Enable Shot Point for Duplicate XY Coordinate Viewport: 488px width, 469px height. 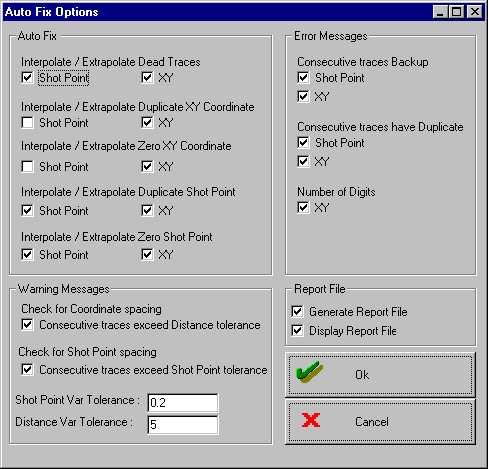[x=27, y=123]
